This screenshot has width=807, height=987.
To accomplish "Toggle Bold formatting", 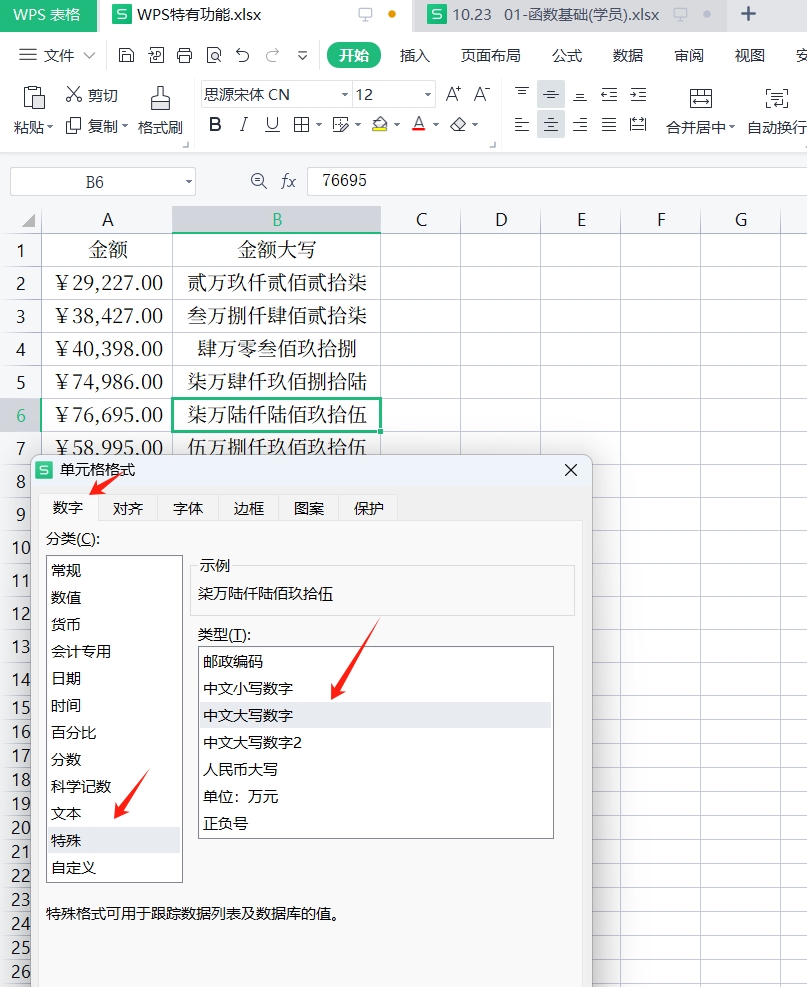I will (215, 125).
